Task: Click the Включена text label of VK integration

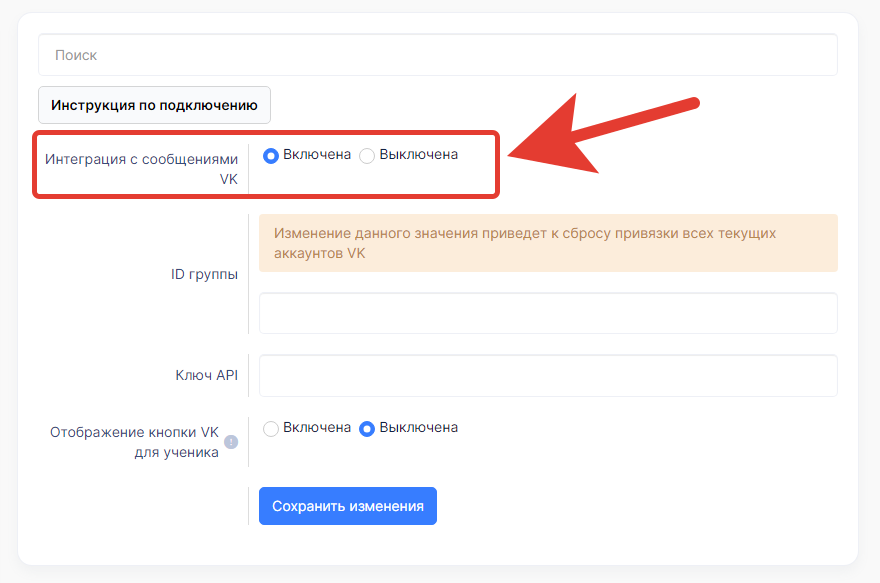Action: tap(317, 155)
